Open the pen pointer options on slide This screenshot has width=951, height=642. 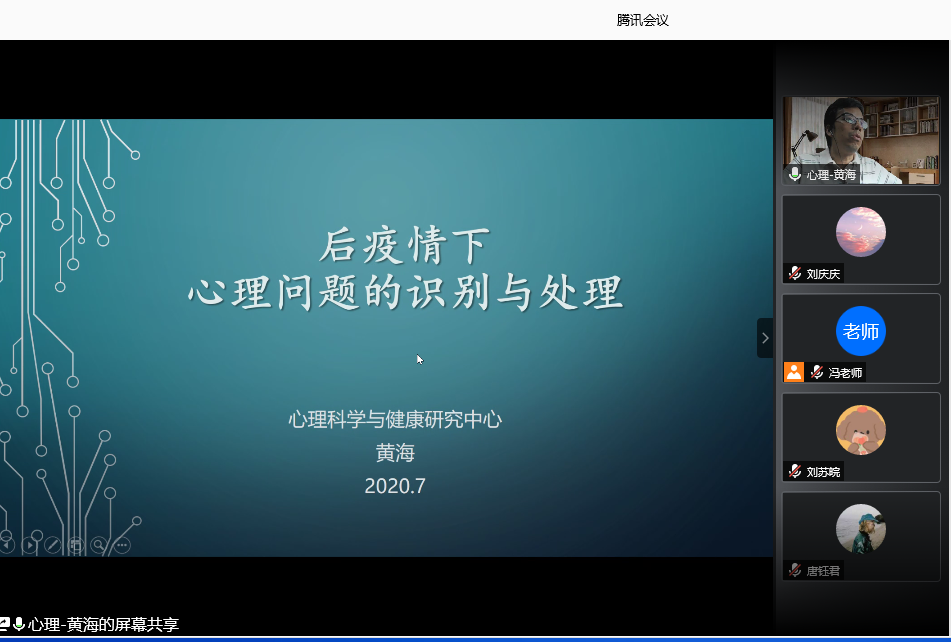53,545
